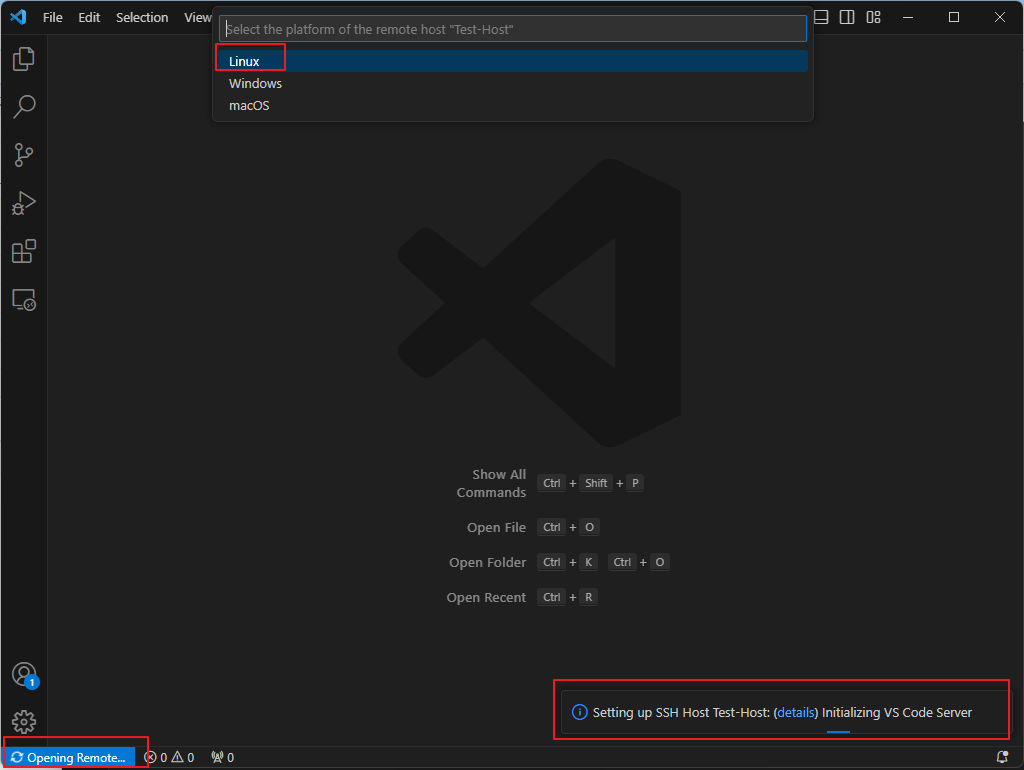Image resolution: width=1024 pixels, height=770 pixels.
Task: Select Linux as the remote platform
Action: 513,61
